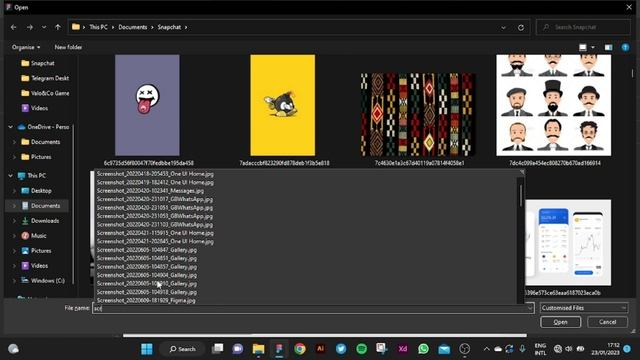Open Google Chrome from taskbar

[x=300, y=349]
